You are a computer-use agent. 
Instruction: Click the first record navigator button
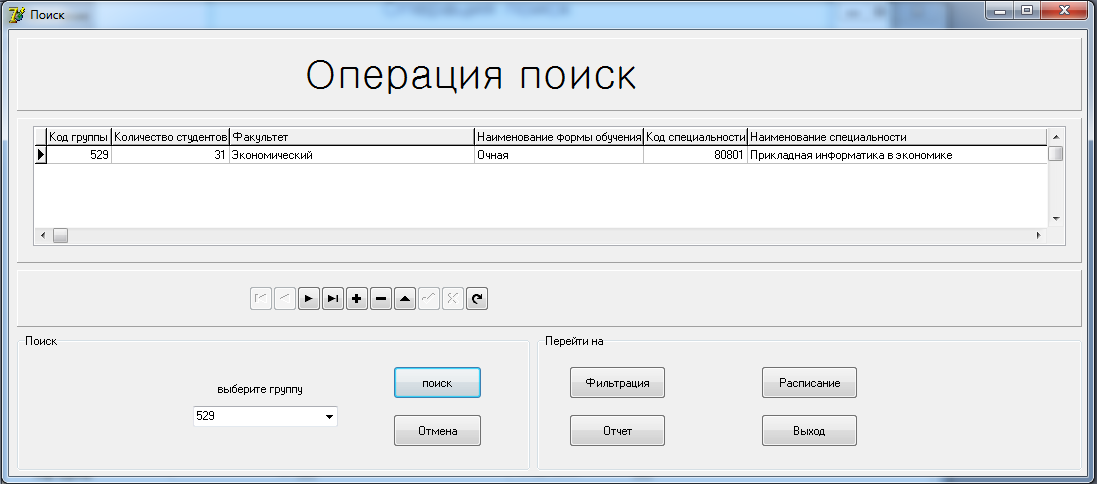pos(261,298)
